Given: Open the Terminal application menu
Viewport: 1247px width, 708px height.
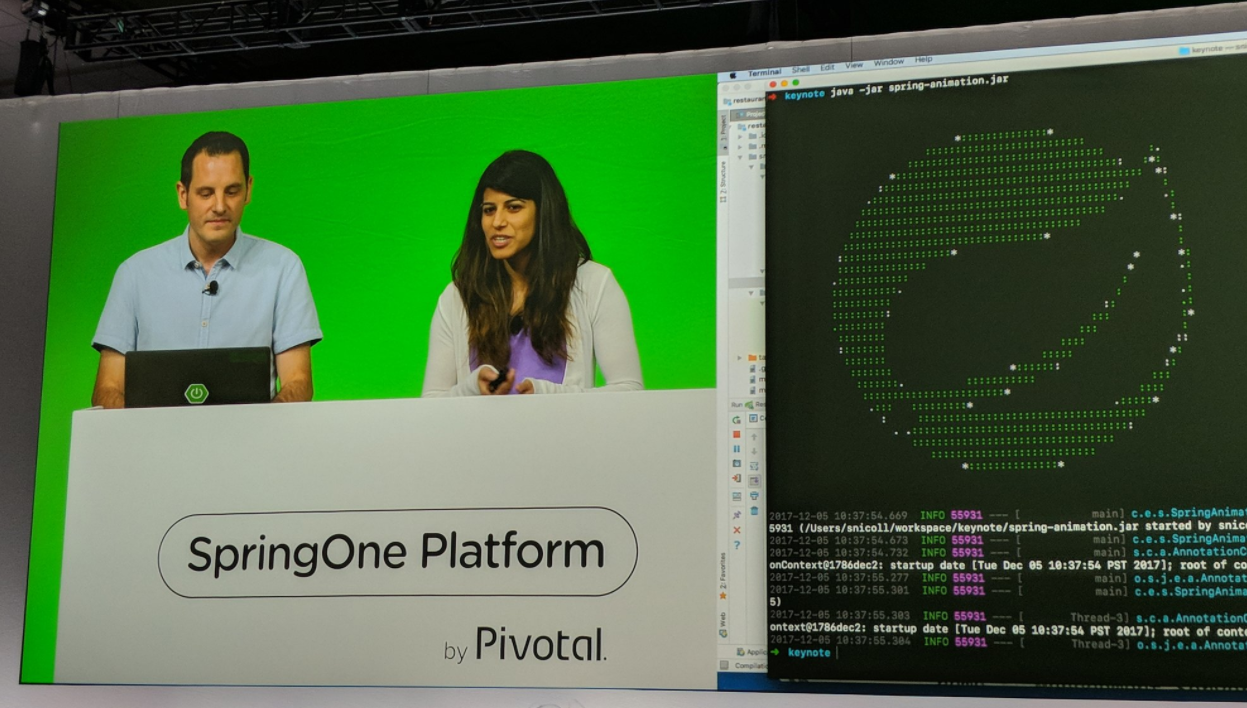Looking at the screenshot, I should pos(764,72).
